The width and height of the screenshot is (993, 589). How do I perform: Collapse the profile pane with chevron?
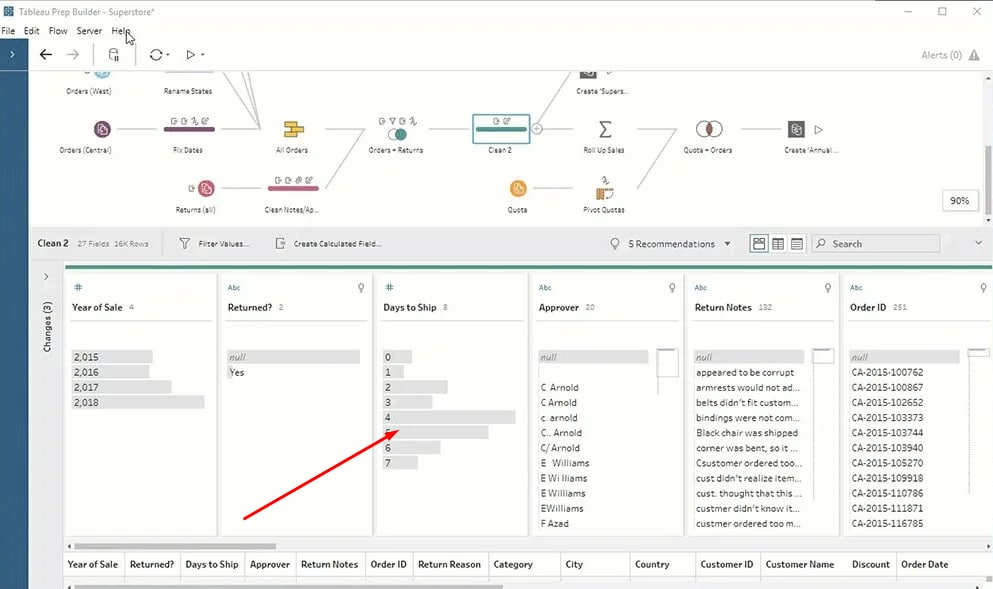click(x=978, y=243)
